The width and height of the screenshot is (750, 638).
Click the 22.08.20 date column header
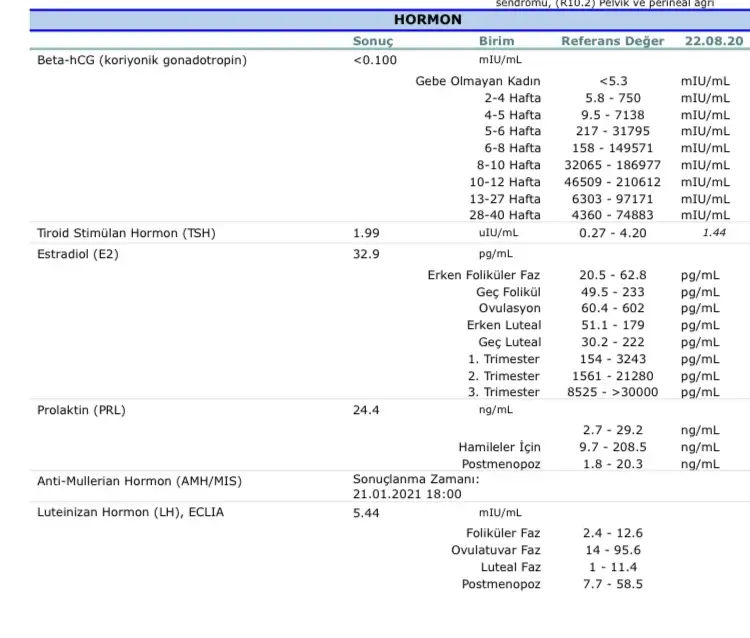click(714, 41)
